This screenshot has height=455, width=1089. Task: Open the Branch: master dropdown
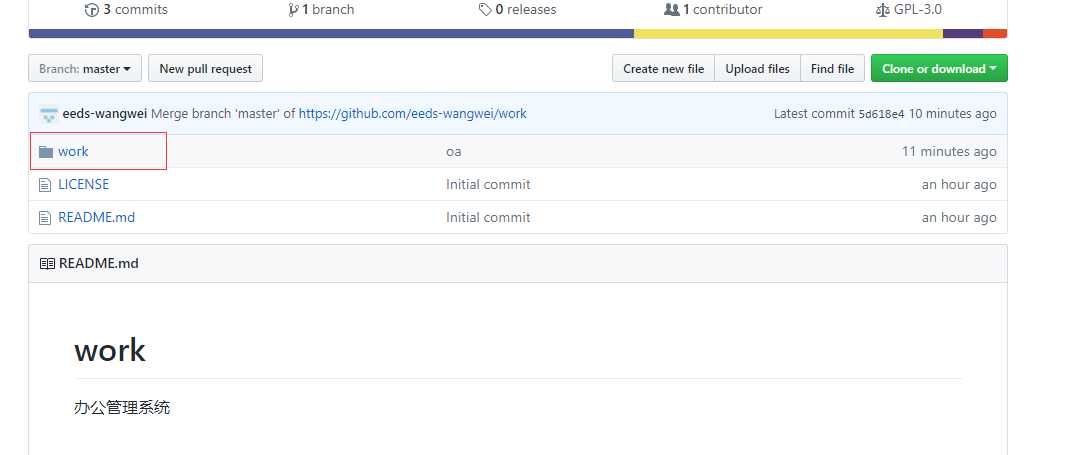[x=85, y=69]
